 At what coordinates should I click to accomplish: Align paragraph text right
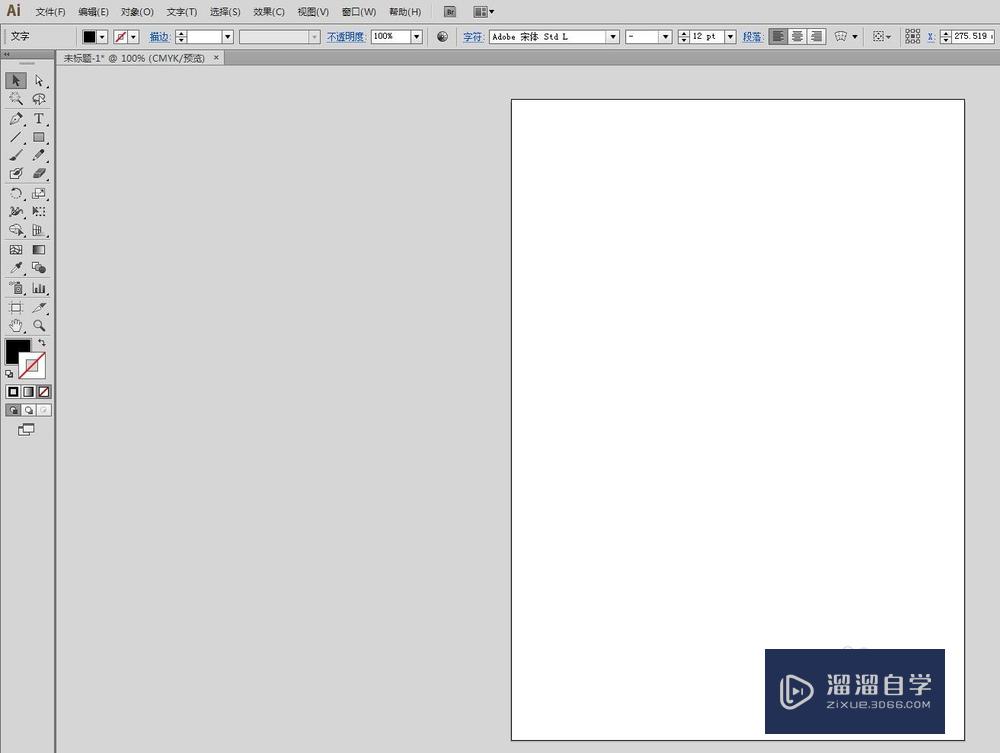pyautogui.click(x=816, y=37)
